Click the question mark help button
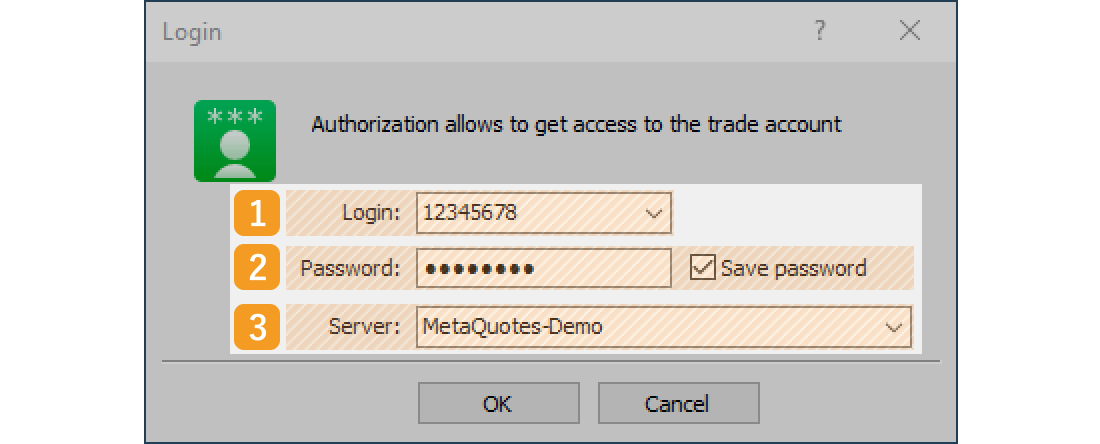The height and width of the screenshot is (444, 1100). (x=820, y=31)
